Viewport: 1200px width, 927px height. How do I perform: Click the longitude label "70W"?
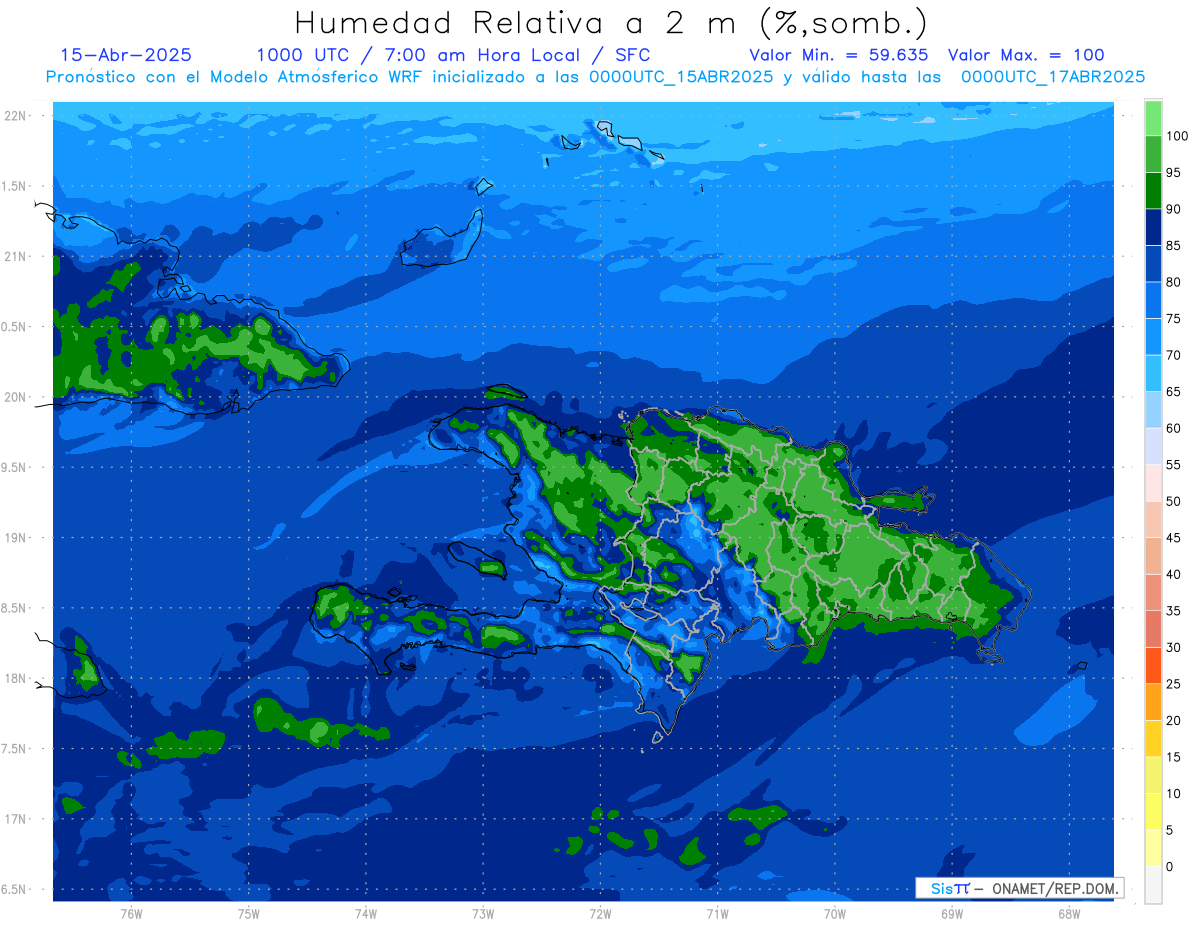click(x=835, y=913)
